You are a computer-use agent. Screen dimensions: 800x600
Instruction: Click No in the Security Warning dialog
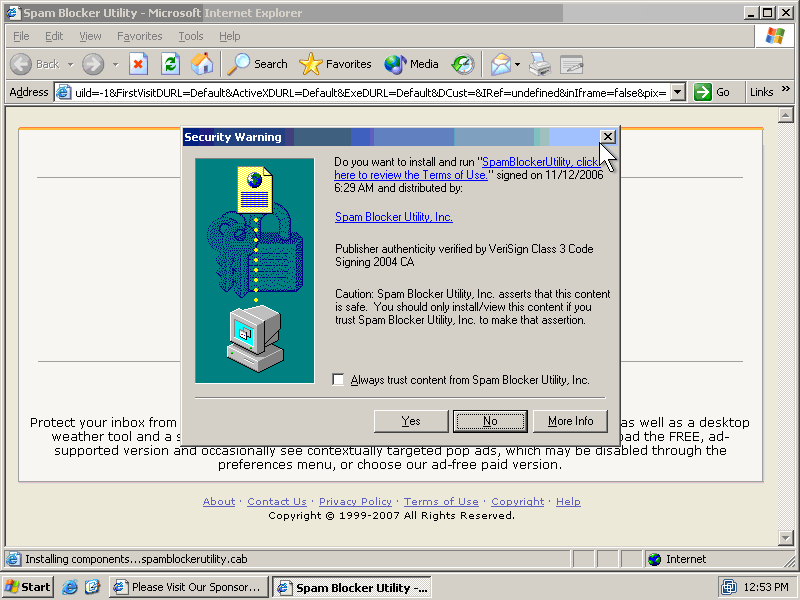[x=490, y=421]
